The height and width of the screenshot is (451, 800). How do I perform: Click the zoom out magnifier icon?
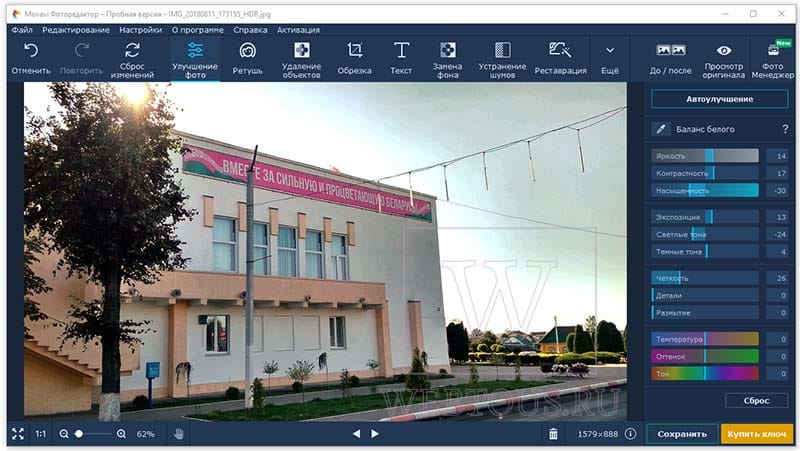(64, 434)
